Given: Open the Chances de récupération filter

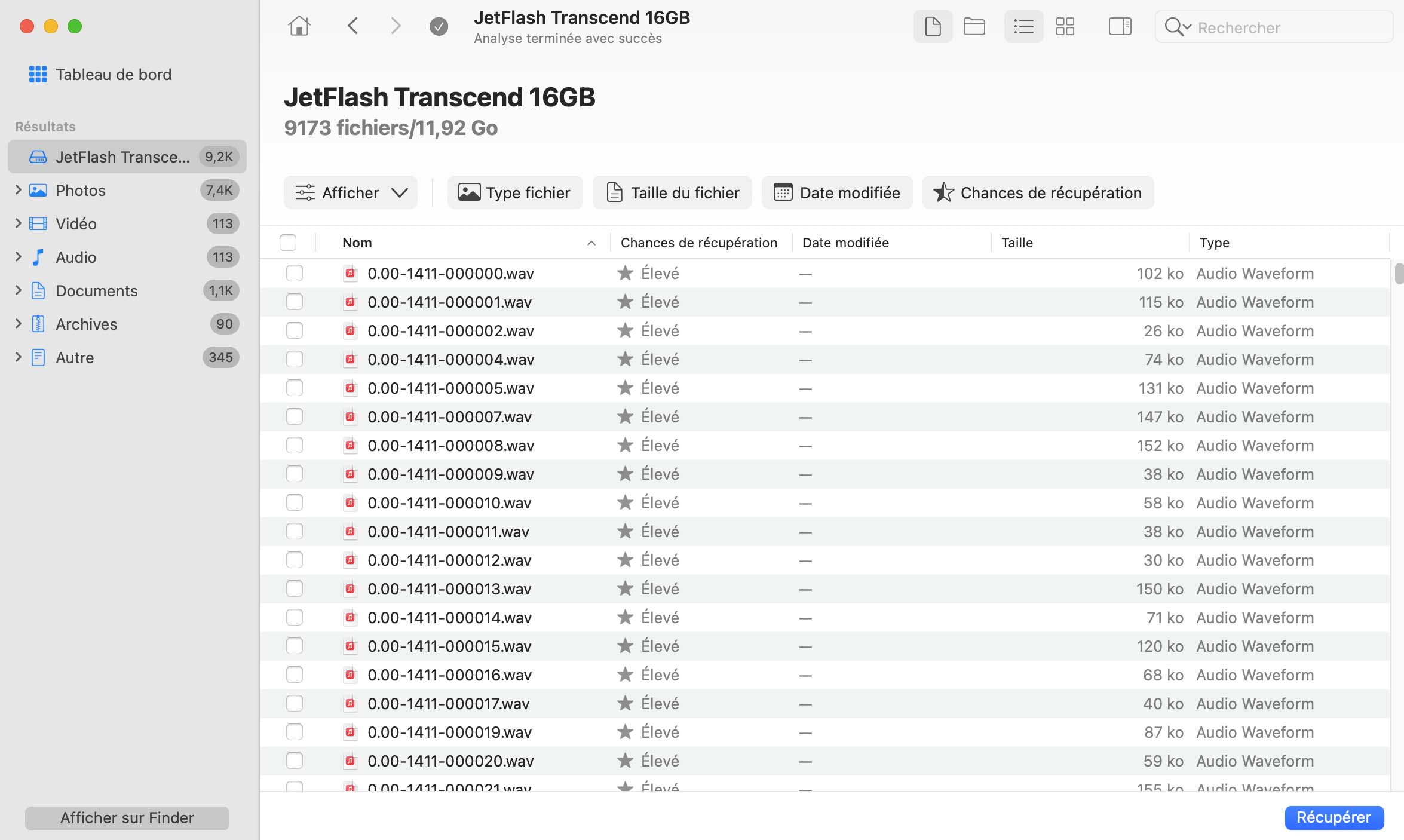Looking at the screenshot, I should (1038, 192).
